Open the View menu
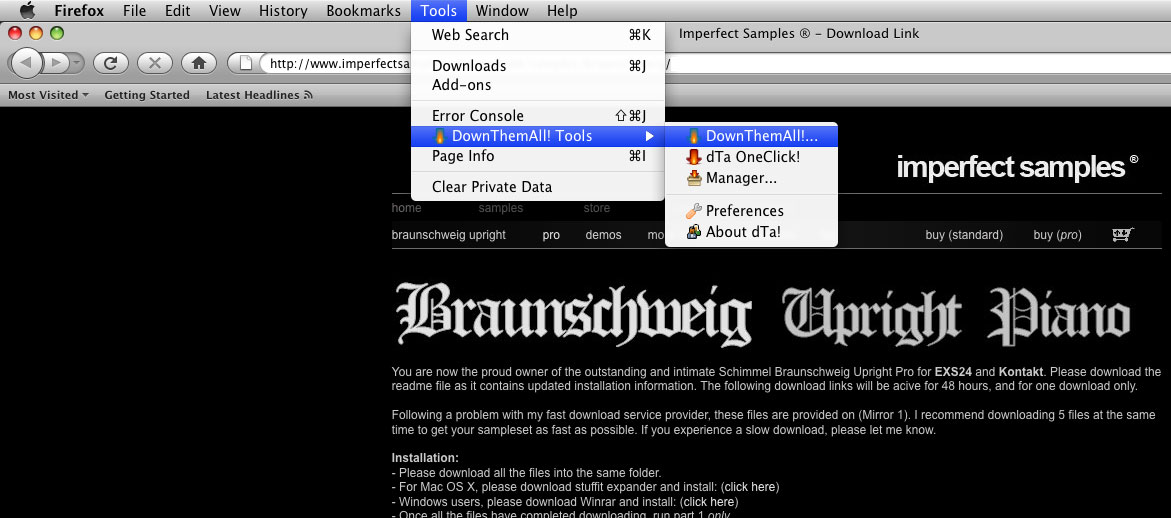1171x518 pixels. coord(225,10)
